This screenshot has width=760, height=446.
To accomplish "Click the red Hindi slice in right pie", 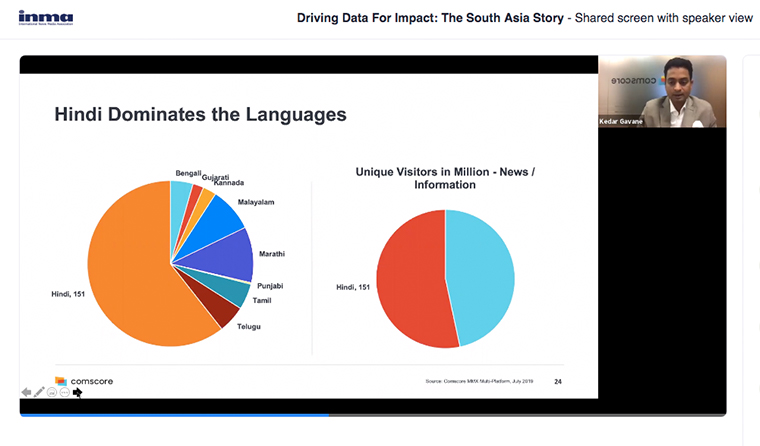I will point(412,279).
